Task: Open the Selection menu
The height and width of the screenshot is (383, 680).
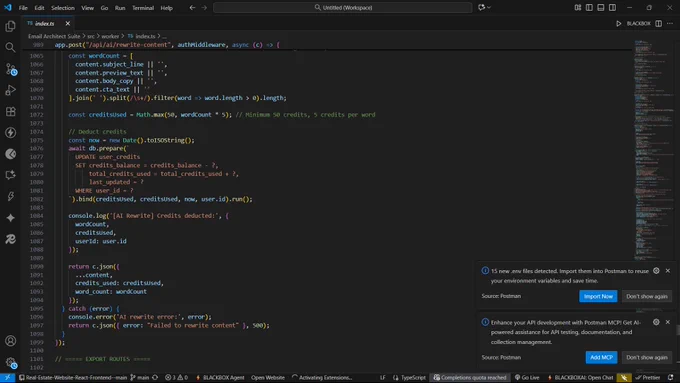Action: (x=62, y=8)
